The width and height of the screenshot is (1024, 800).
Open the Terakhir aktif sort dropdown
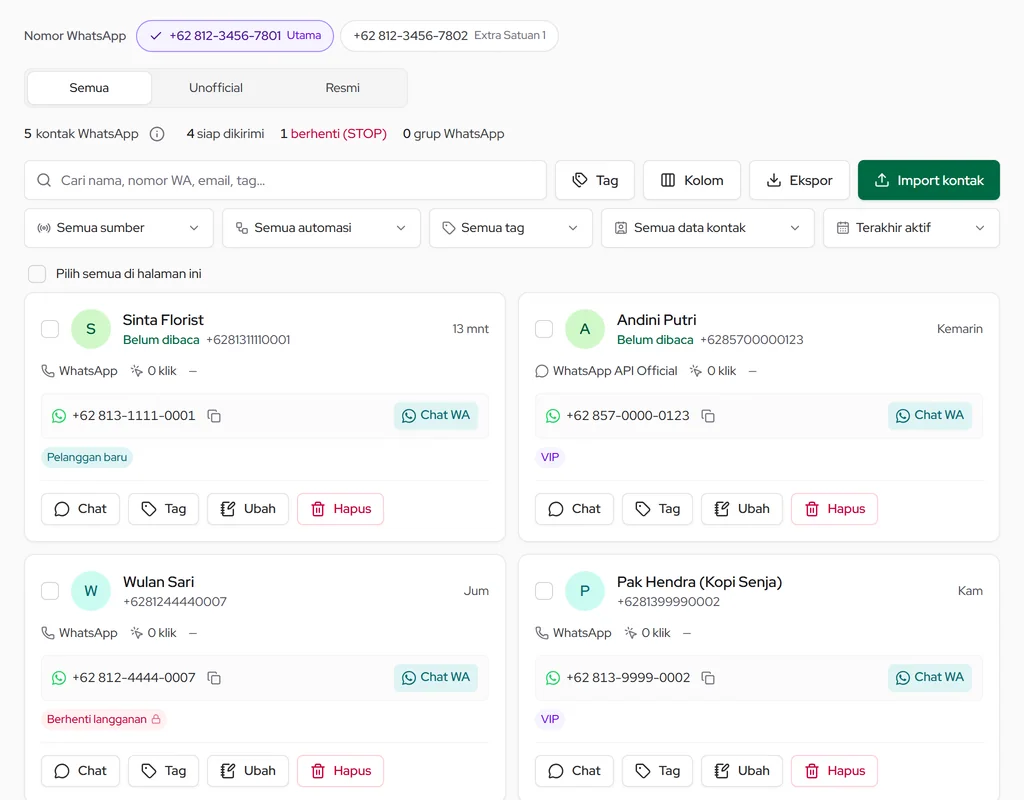click(x=912, y=228)
